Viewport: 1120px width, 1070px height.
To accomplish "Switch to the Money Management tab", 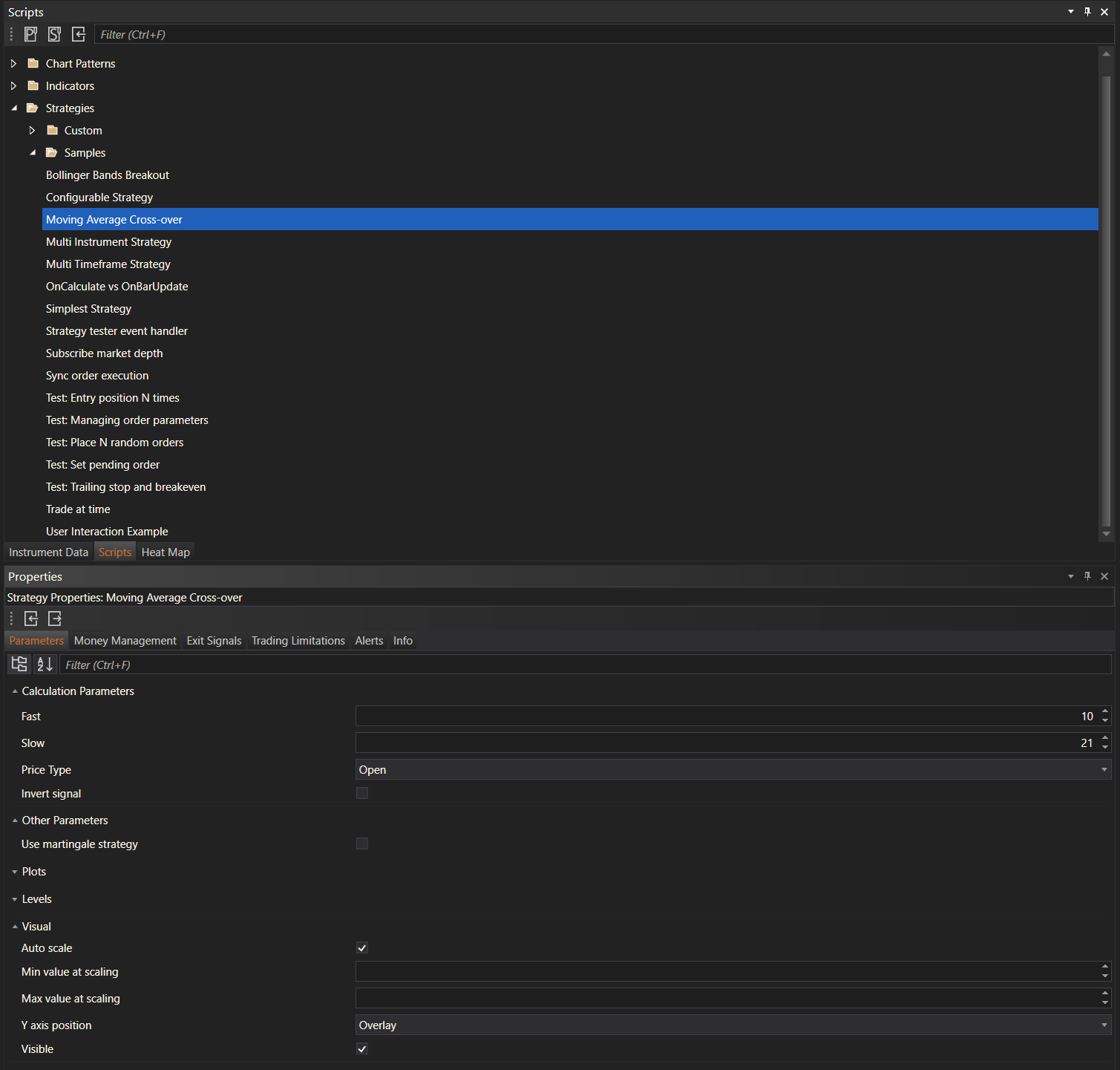I will click(125, 641).
